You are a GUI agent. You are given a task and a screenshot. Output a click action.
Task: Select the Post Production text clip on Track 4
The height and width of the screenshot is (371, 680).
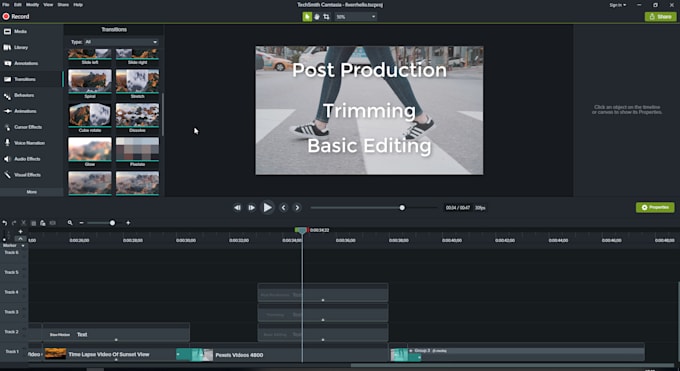[323, 293]
